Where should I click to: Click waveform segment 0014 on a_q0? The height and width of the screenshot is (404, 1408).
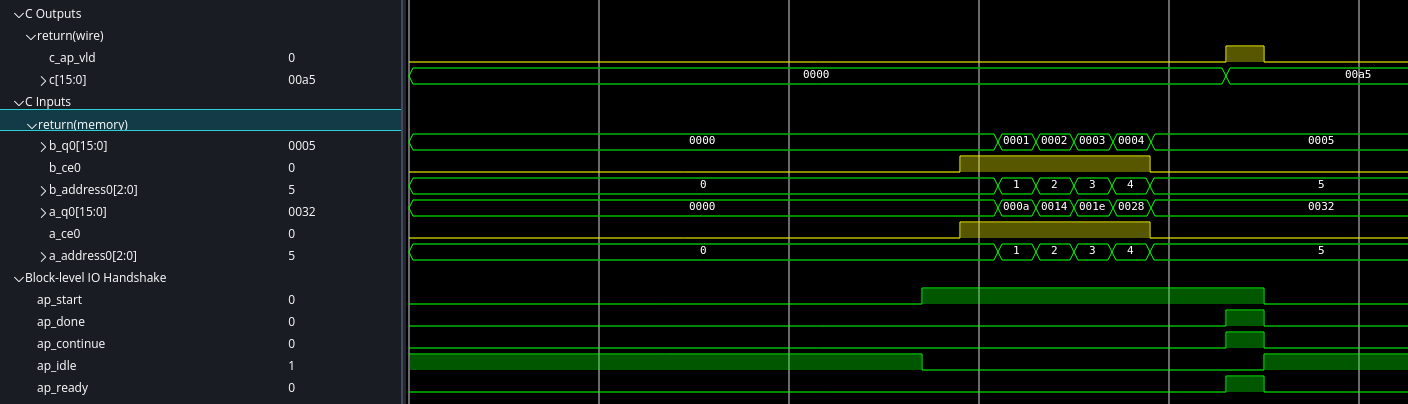pyautogui.click(x=1054, y=207)
